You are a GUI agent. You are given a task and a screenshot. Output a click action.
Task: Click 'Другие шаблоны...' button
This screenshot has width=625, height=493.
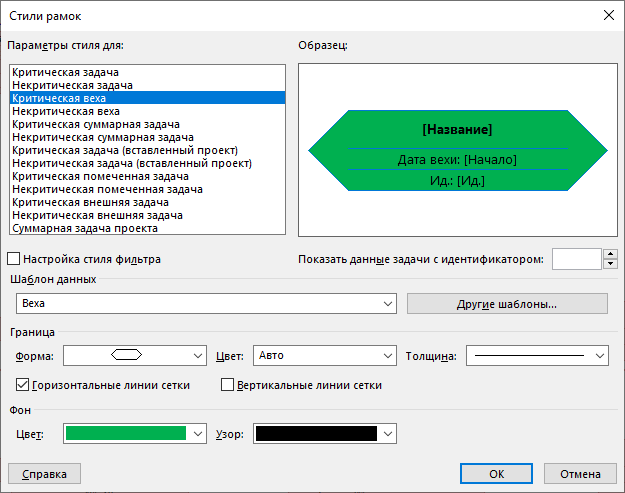tap(507, 304)
